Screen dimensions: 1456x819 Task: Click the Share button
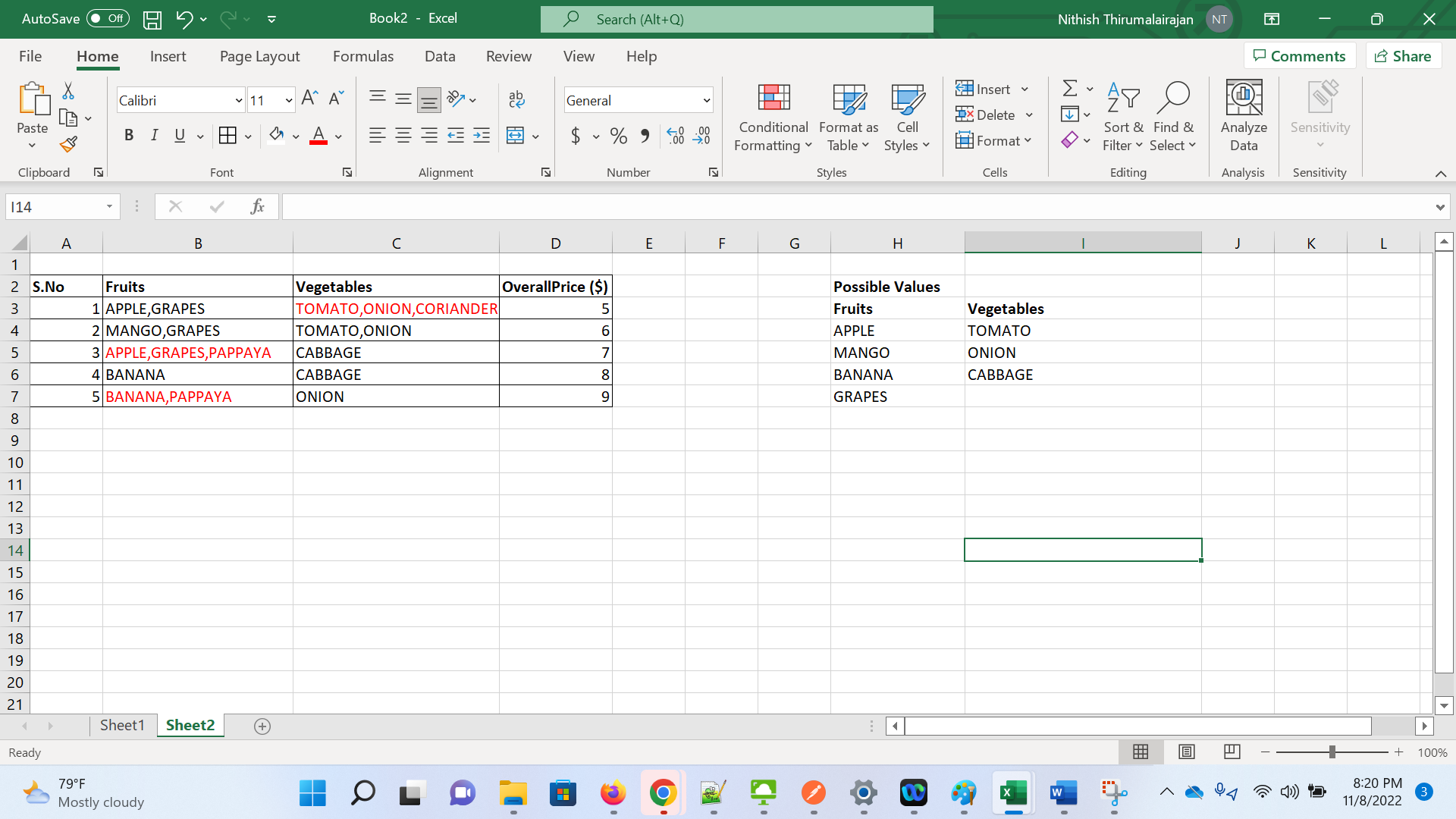pos(1403,55)
